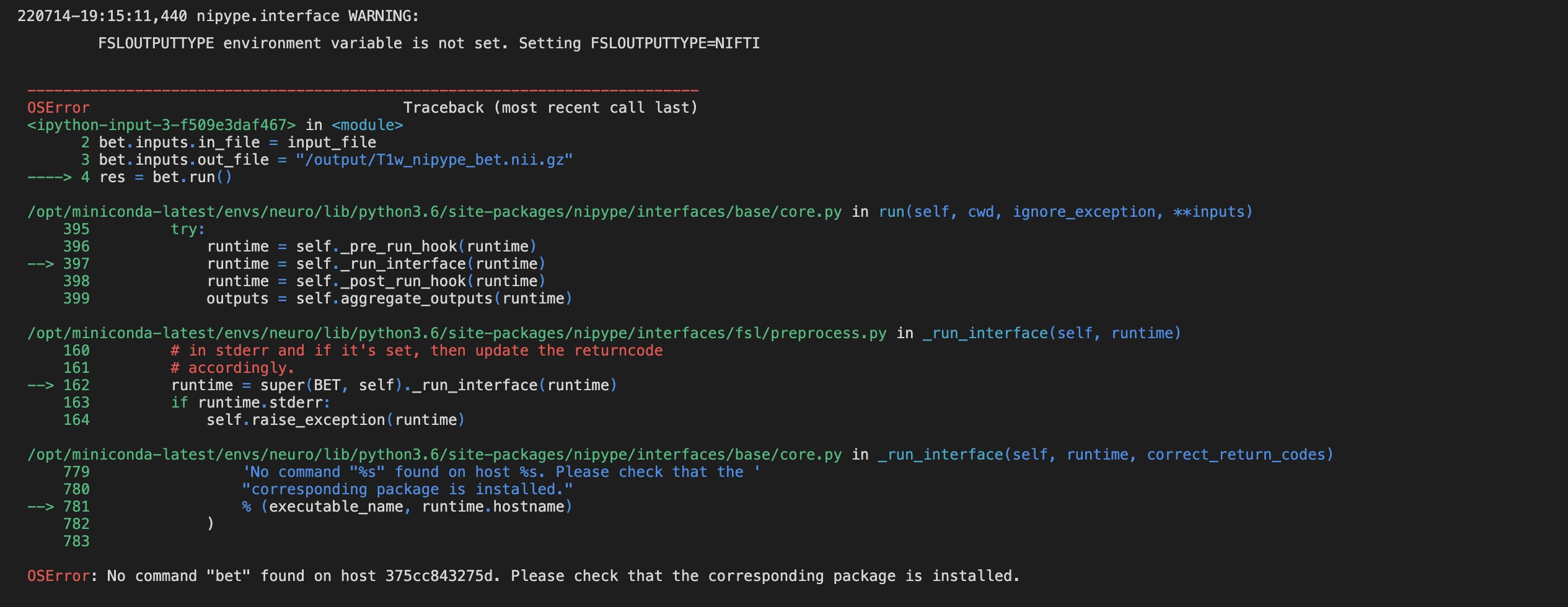Click 'Traceback (most recent call last)' text

tap(550, 108)
